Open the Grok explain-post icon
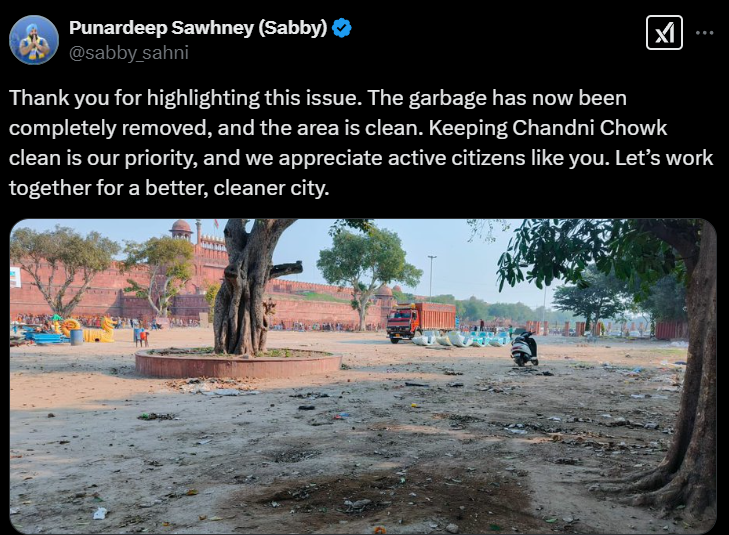 pos(664,33)
